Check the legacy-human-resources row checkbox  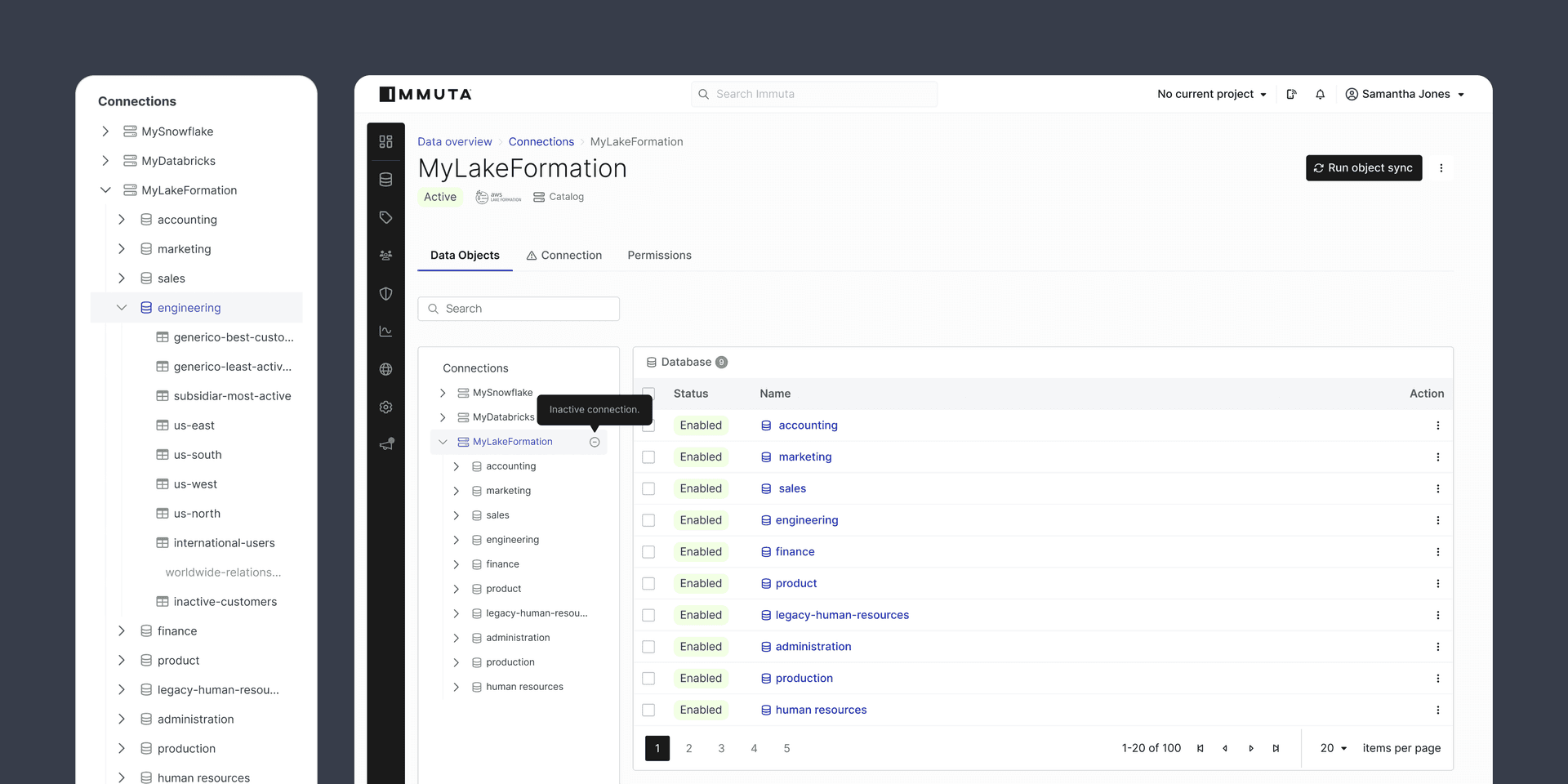pyautogui.click(x=648, y=615)
